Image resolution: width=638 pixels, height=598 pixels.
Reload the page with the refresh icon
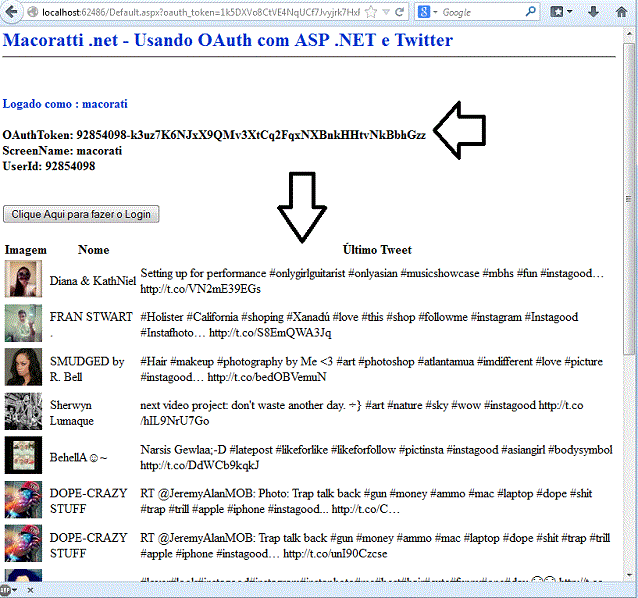point(400,12)
